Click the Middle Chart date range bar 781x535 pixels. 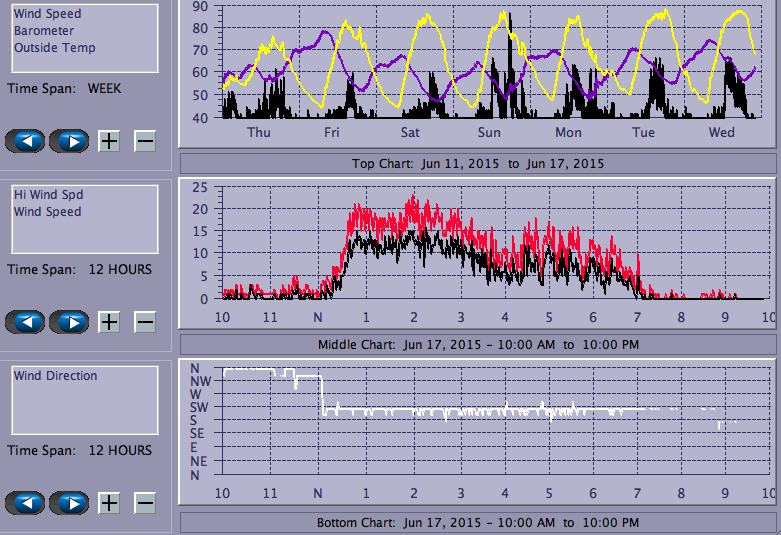coord(477,345)
